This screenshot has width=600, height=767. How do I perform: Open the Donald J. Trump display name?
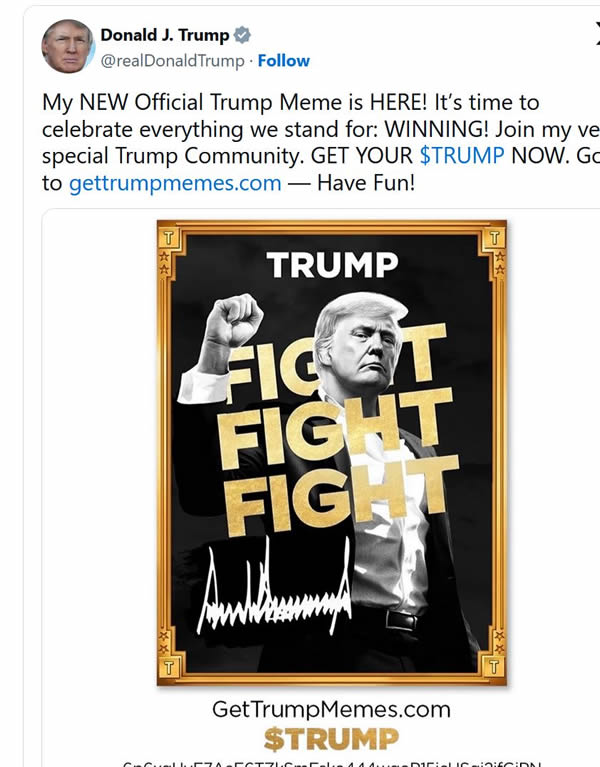click(164, 37)
